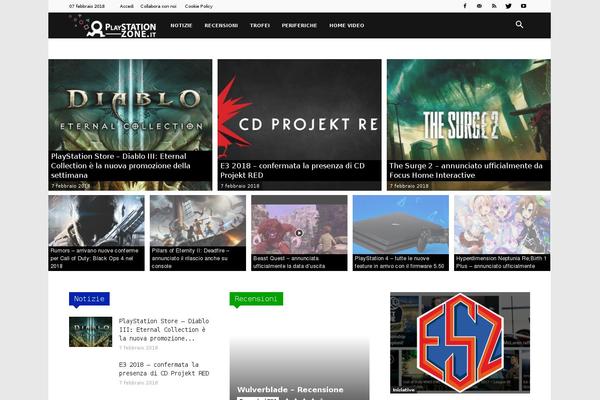This screenshot has width=600, height=400.
Task: Open the Facebook social icon
Action: pos(465,6)
